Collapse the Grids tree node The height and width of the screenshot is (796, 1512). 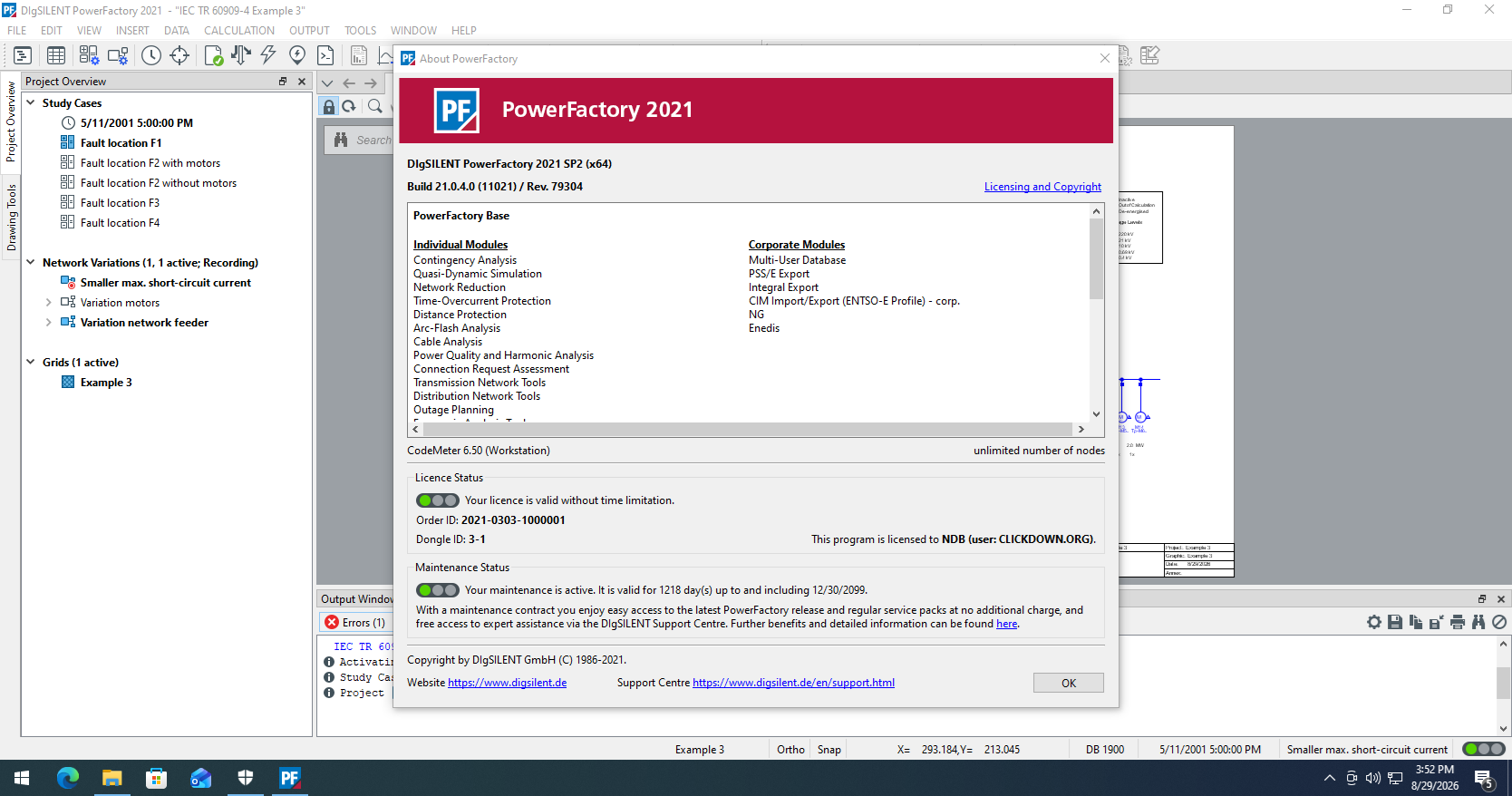click(30, 362)
